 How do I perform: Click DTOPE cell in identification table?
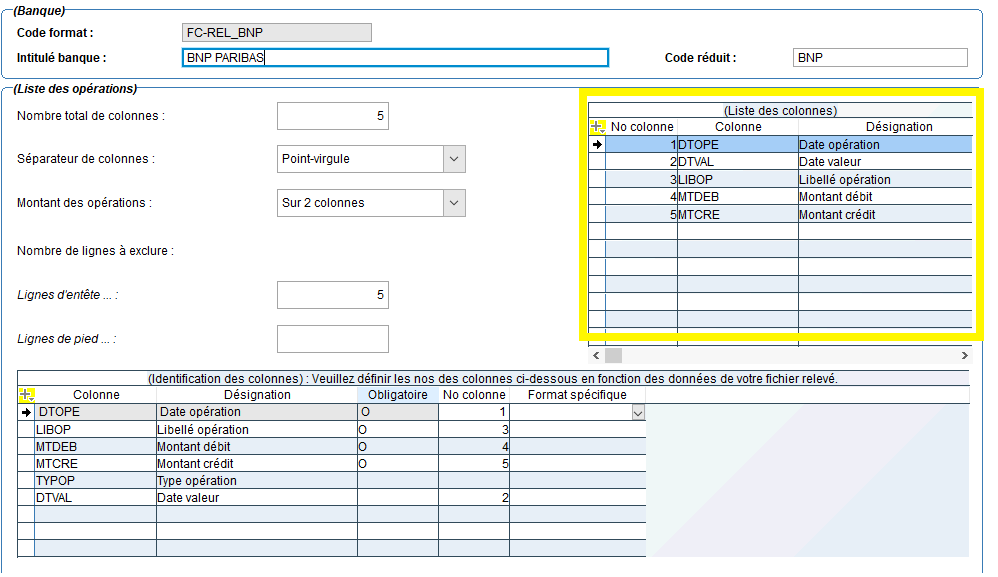(x=95, y=412)
